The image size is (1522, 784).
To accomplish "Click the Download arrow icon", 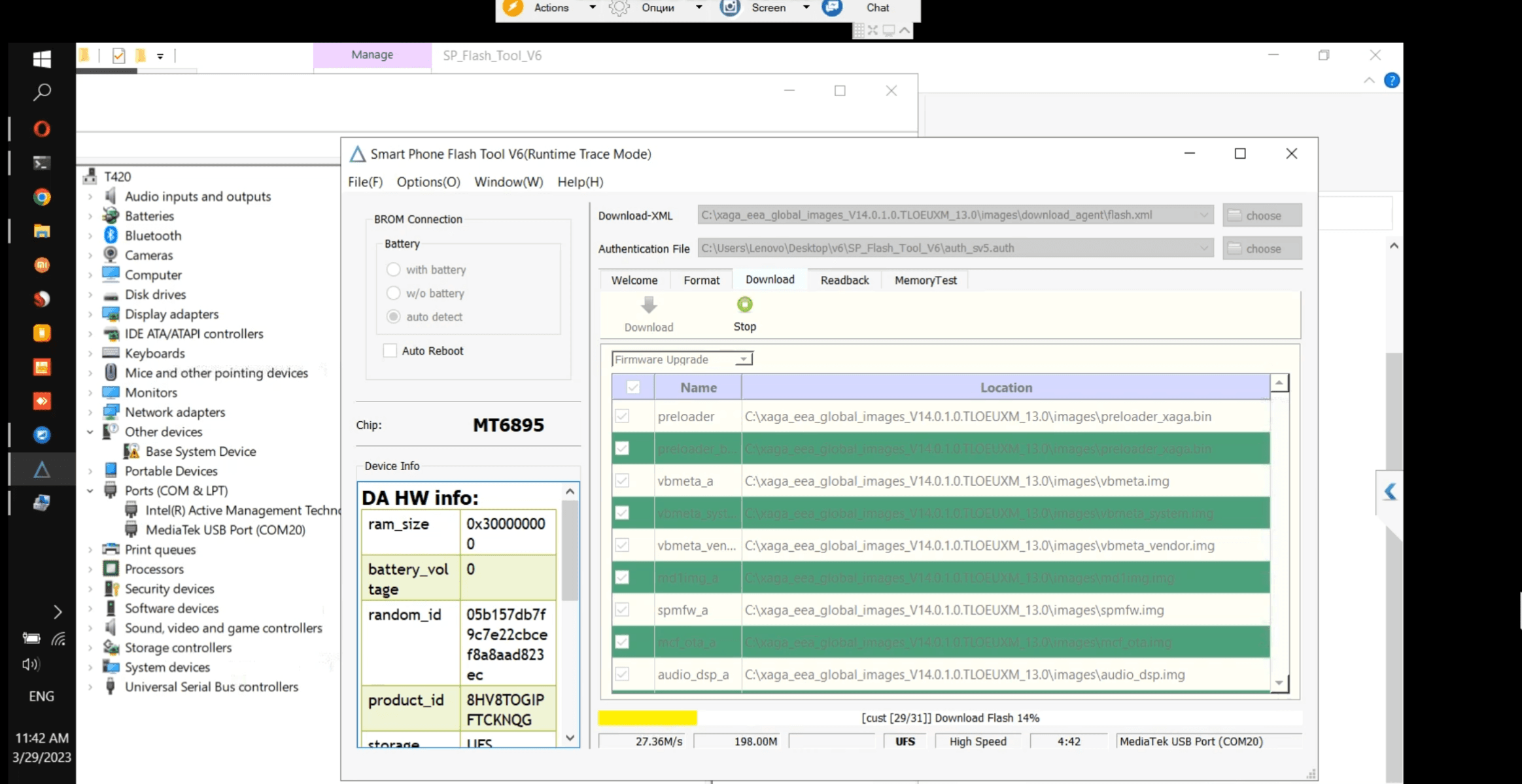I will click(648, 305).
